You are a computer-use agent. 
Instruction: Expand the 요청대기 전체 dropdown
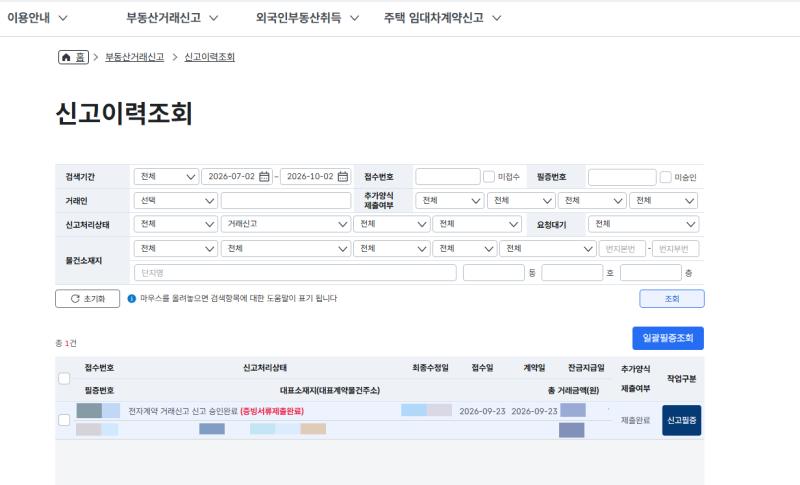(x=643, y=224)
